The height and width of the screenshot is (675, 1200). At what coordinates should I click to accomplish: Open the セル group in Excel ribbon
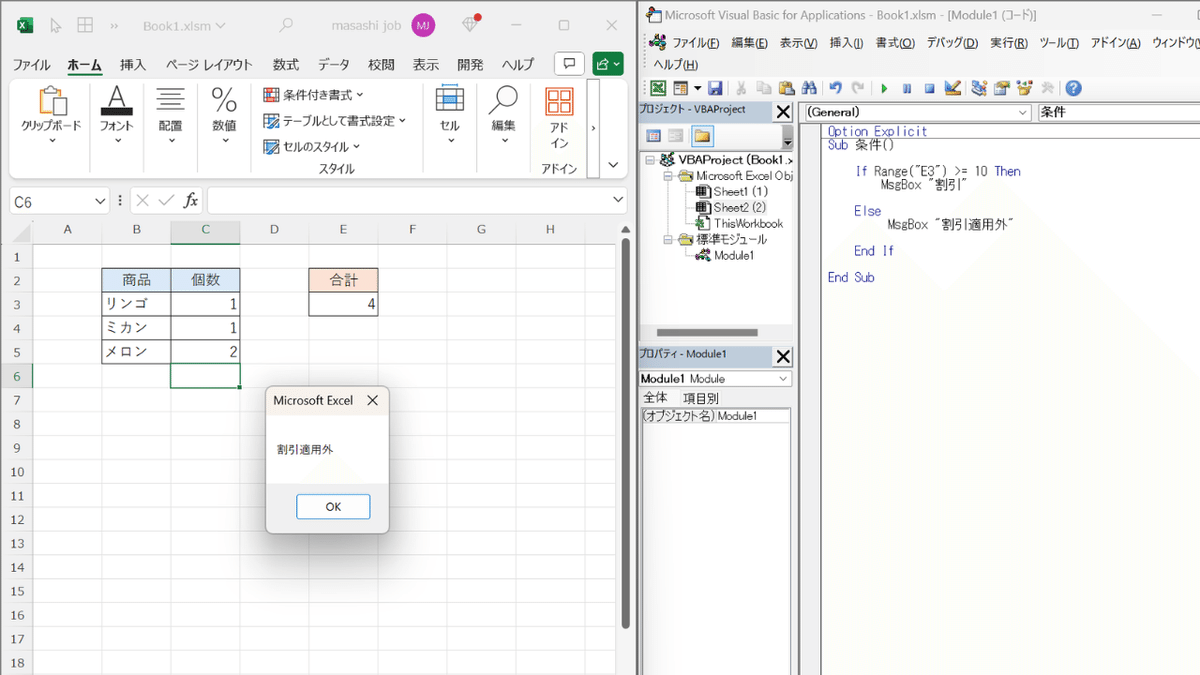point(450,116)
